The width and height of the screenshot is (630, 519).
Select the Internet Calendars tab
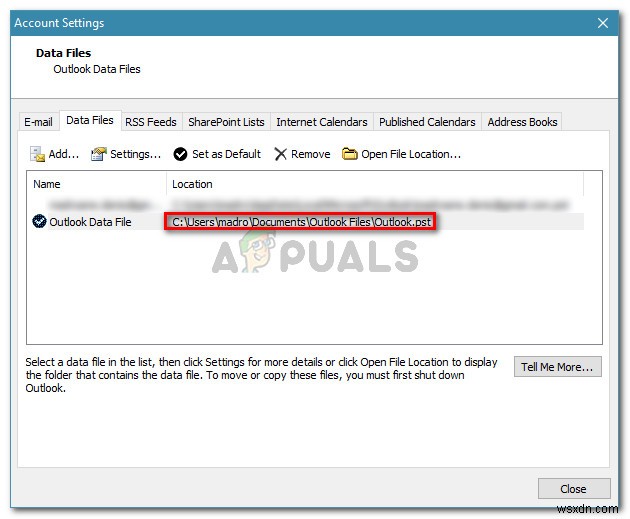[322, 122]
